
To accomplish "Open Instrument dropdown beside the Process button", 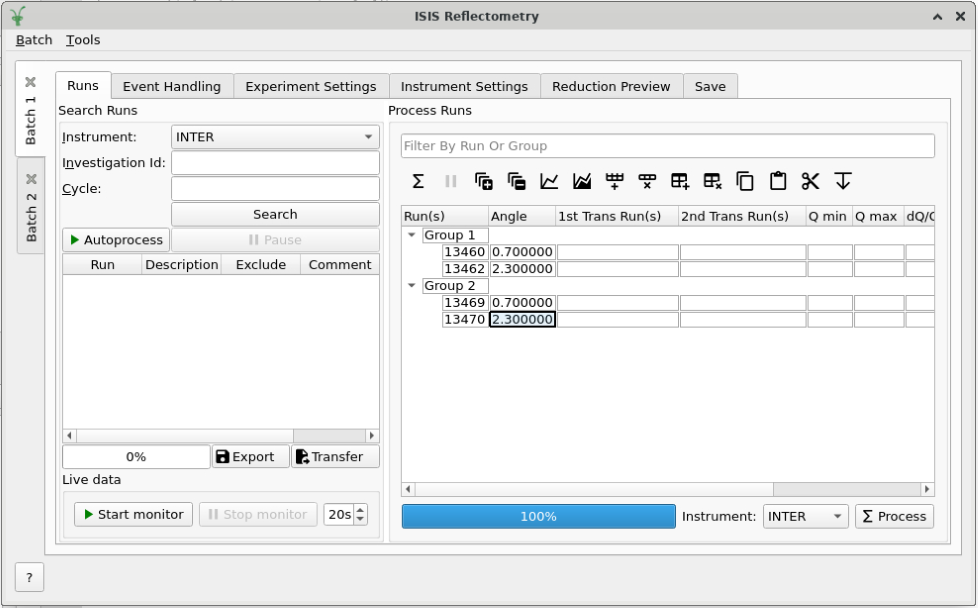I will coord(805,517).
